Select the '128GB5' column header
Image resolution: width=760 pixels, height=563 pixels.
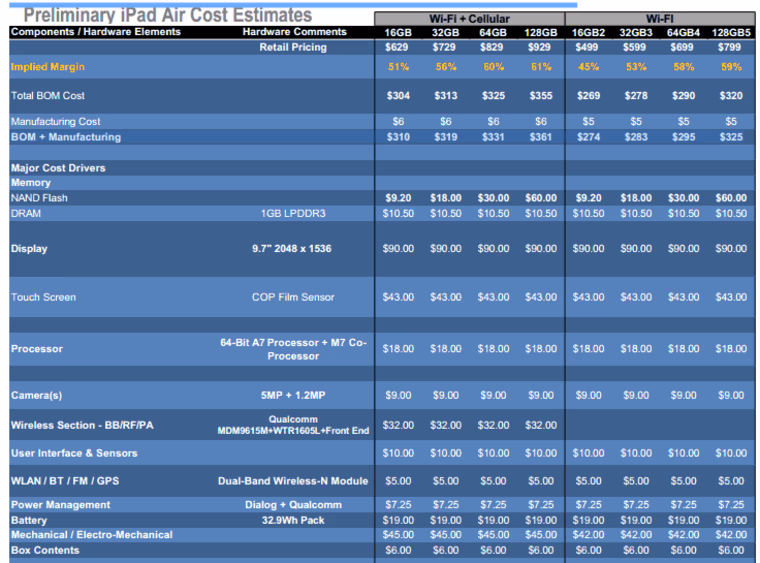click(x=731, y=32)
